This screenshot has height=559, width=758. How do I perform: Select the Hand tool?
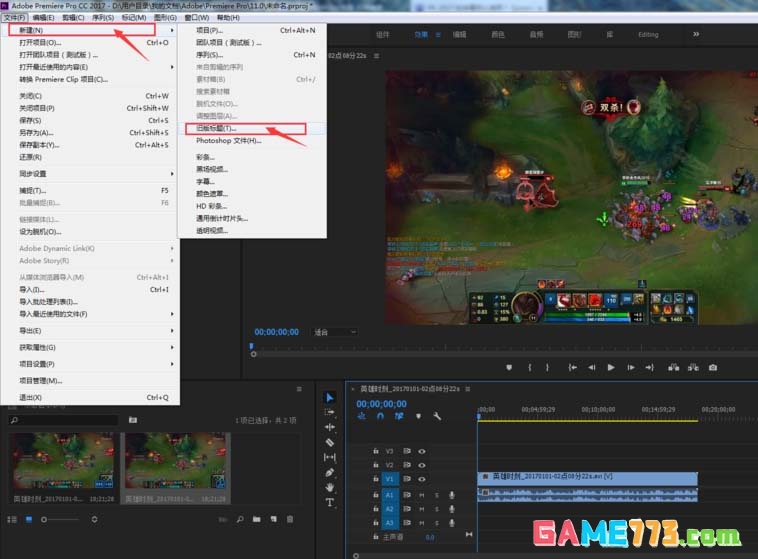point(330,487)
